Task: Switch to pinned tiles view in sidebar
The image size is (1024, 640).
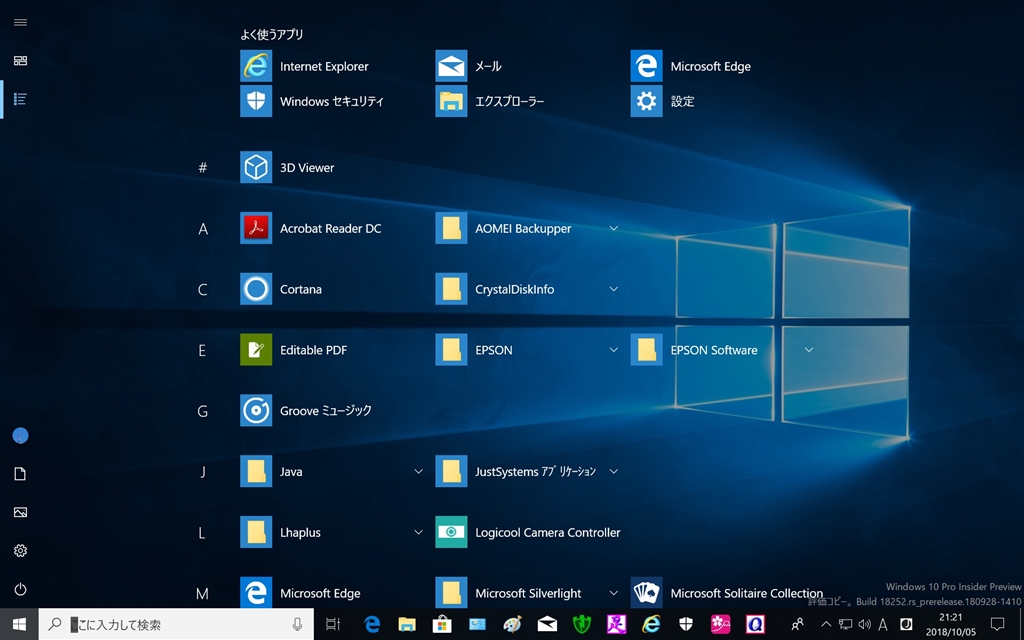Action: pos(20,60)
